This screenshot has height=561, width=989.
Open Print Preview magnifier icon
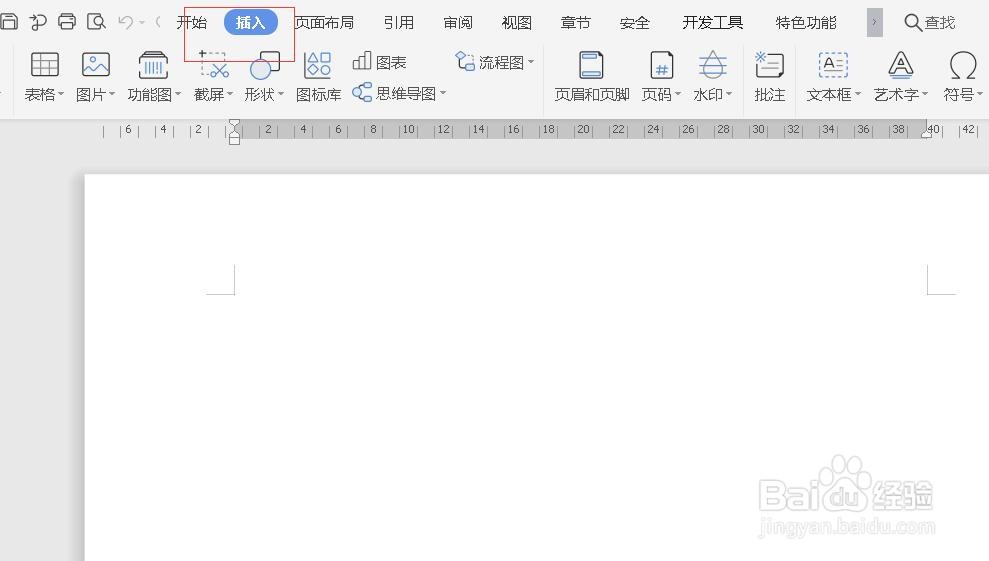(x=96, y=22)
